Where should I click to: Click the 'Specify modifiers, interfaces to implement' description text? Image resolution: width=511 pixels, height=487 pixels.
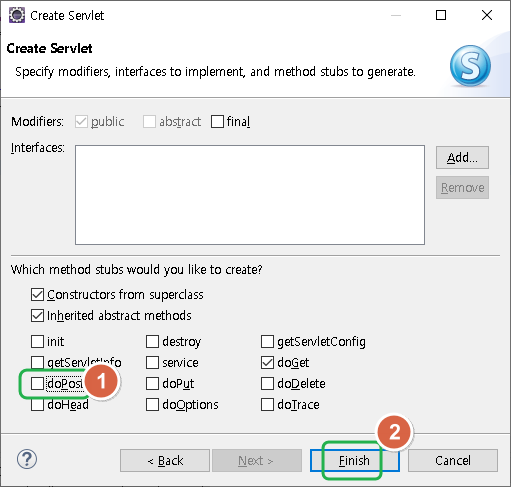coord(215,72)
